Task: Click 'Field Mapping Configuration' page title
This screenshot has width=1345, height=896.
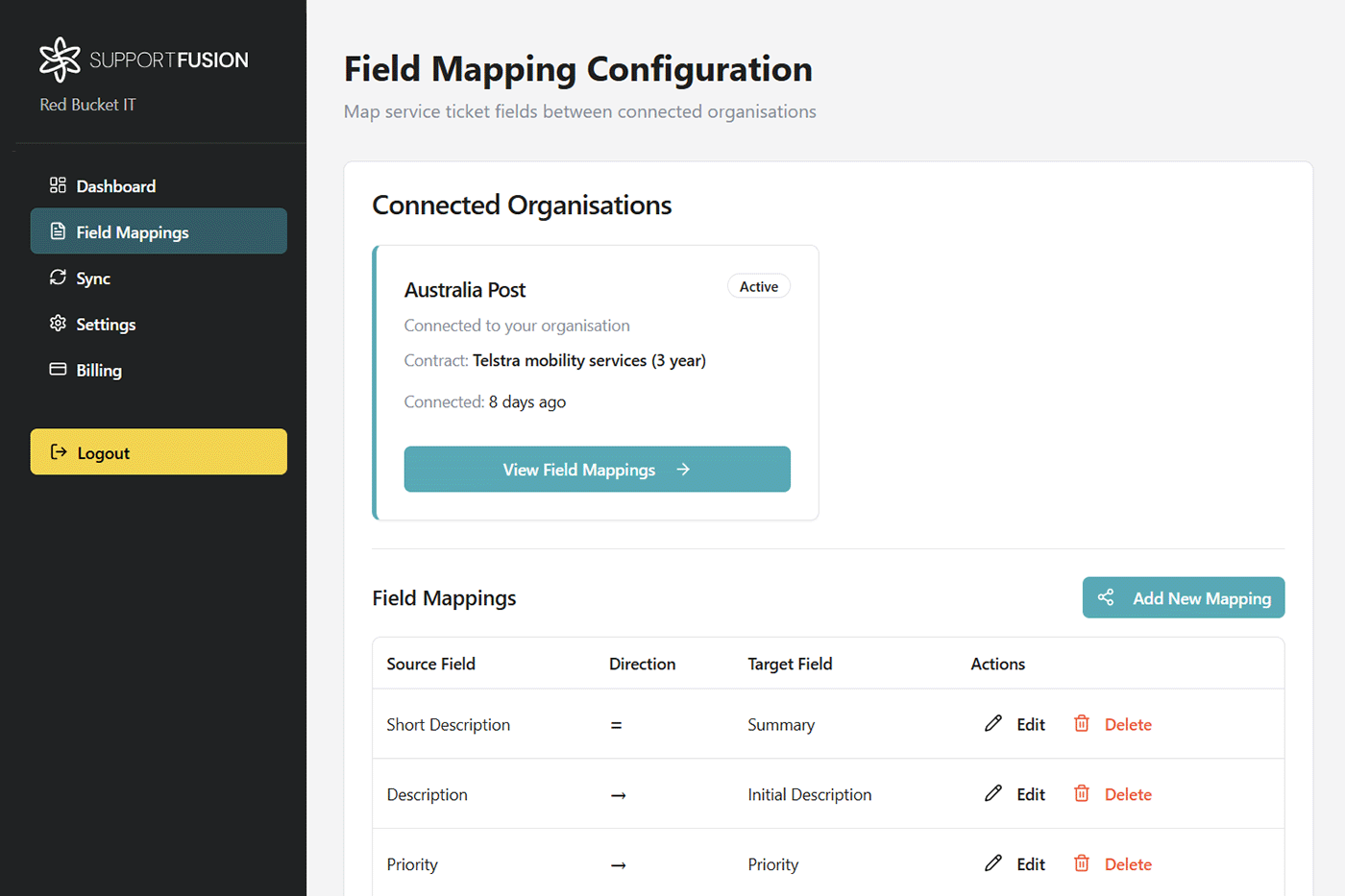Action: click(x=578, y=69)
